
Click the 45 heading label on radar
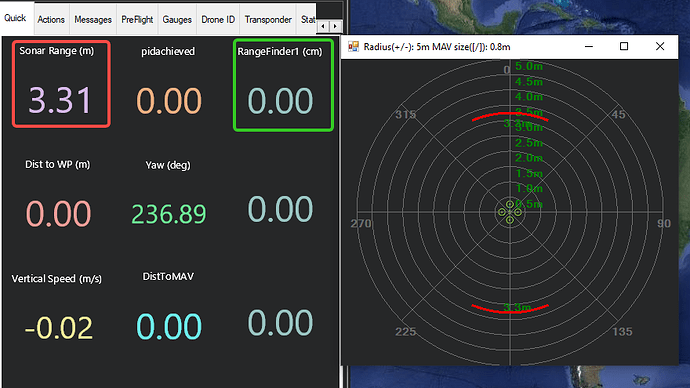point(619,115)
